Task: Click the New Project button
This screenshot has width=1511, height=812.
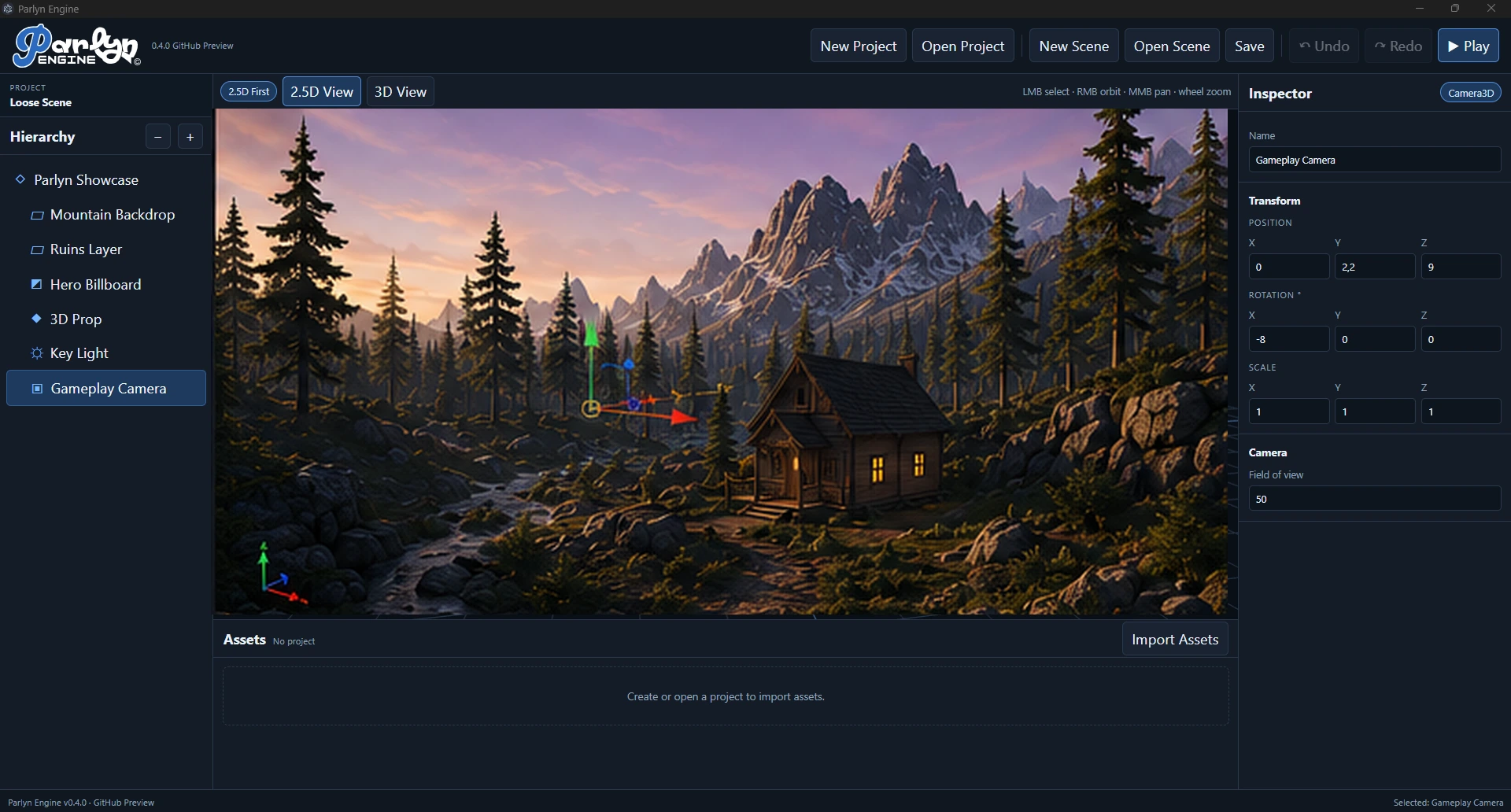Action: (x=859, y=46)
